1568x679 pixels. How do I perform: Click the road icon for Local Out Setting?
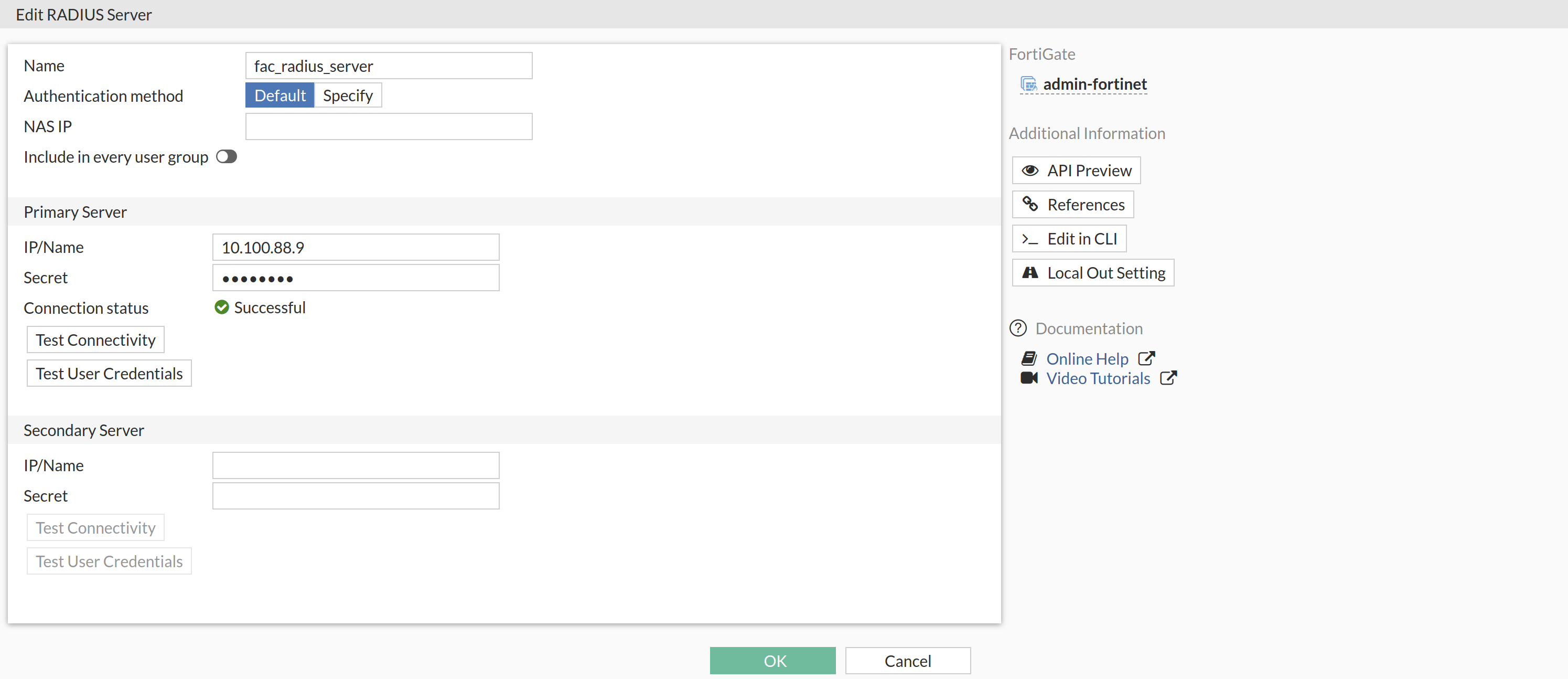click(1029, 273)
